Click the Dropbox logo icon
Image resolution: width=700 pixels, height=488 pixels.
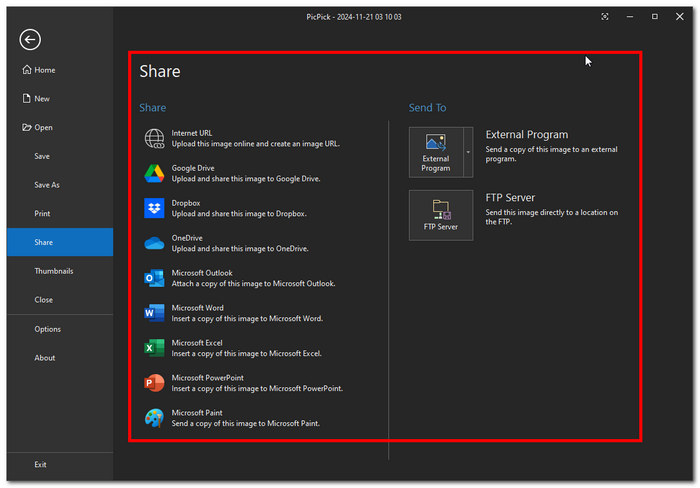tap(154, 208)
